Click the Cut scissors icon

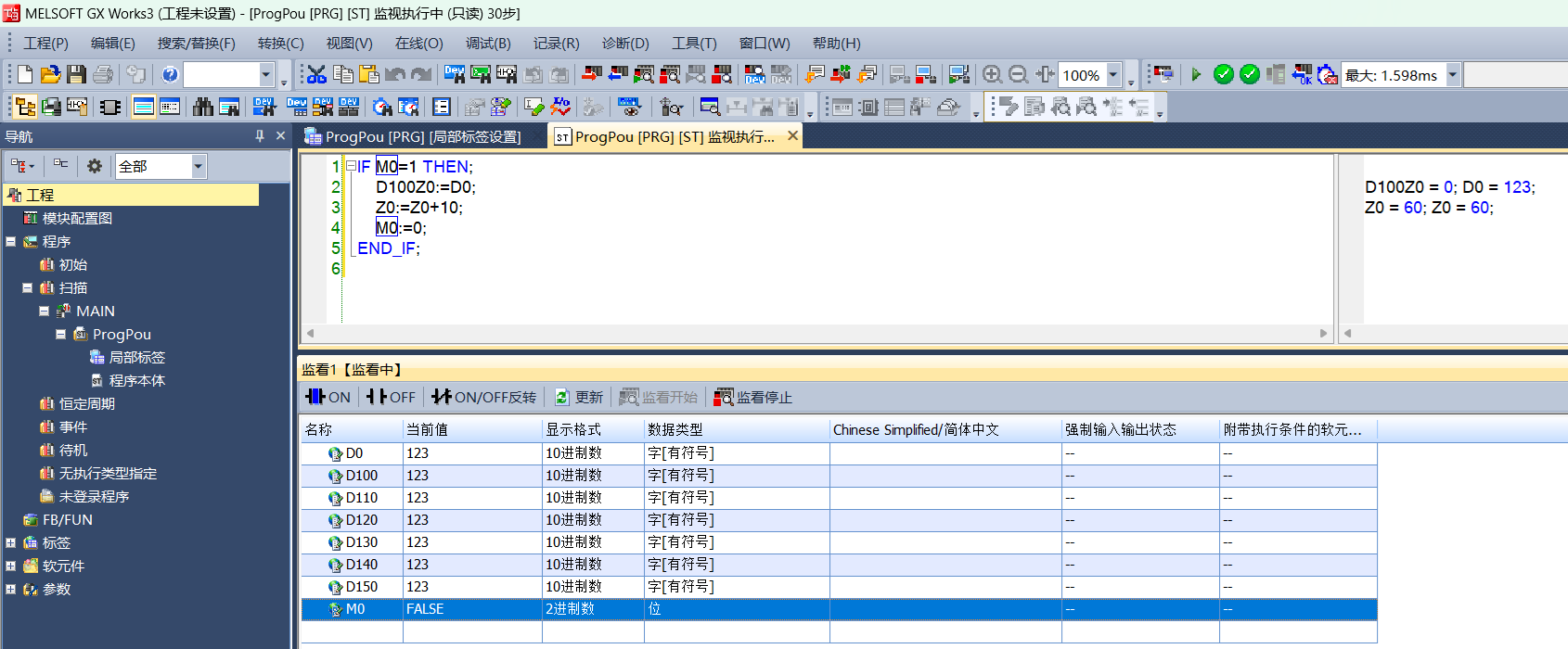pyautogui.click(x=316, y=74)
